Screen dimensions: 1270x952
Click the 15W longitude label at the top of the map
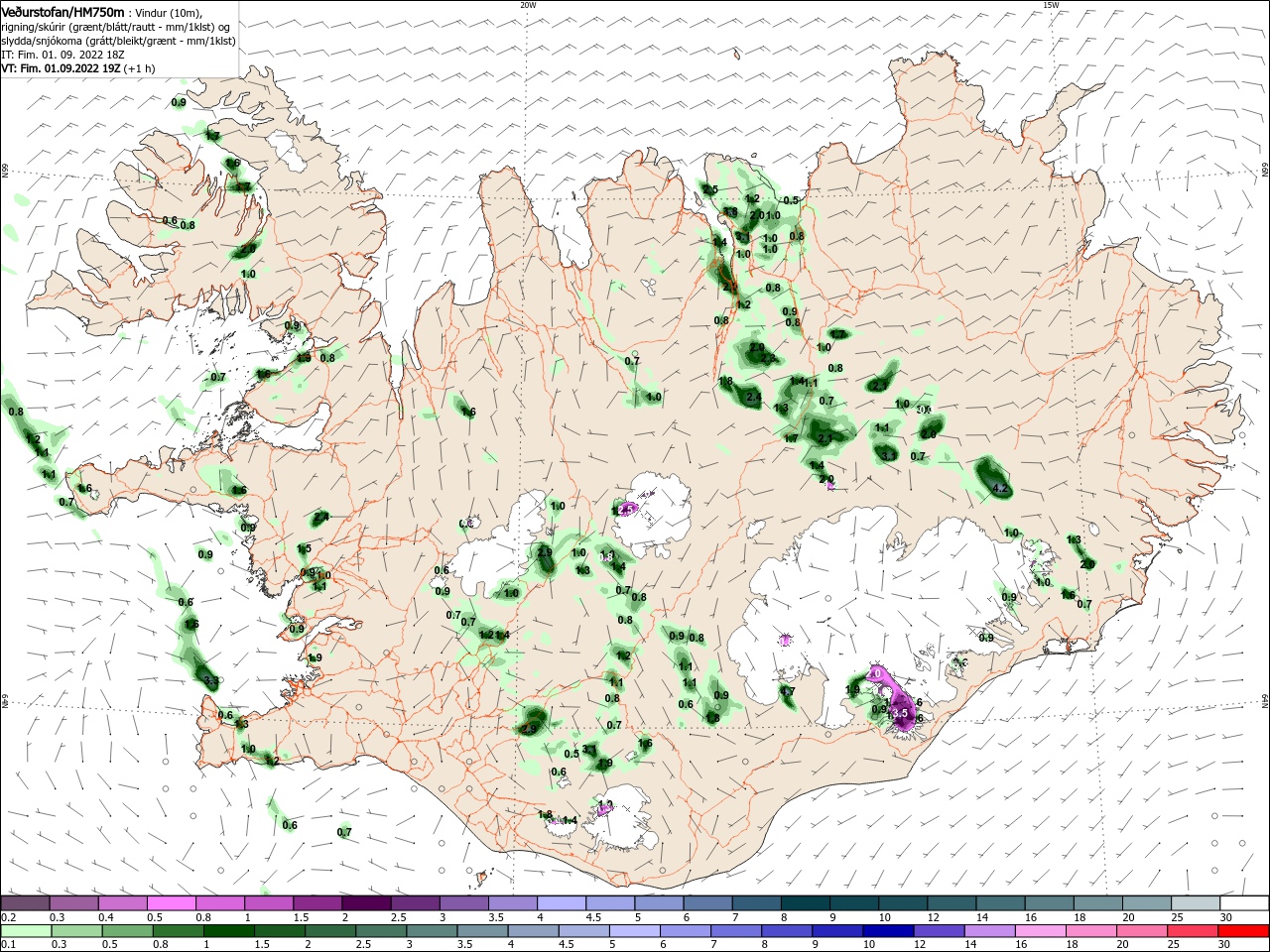(1051, 5)
